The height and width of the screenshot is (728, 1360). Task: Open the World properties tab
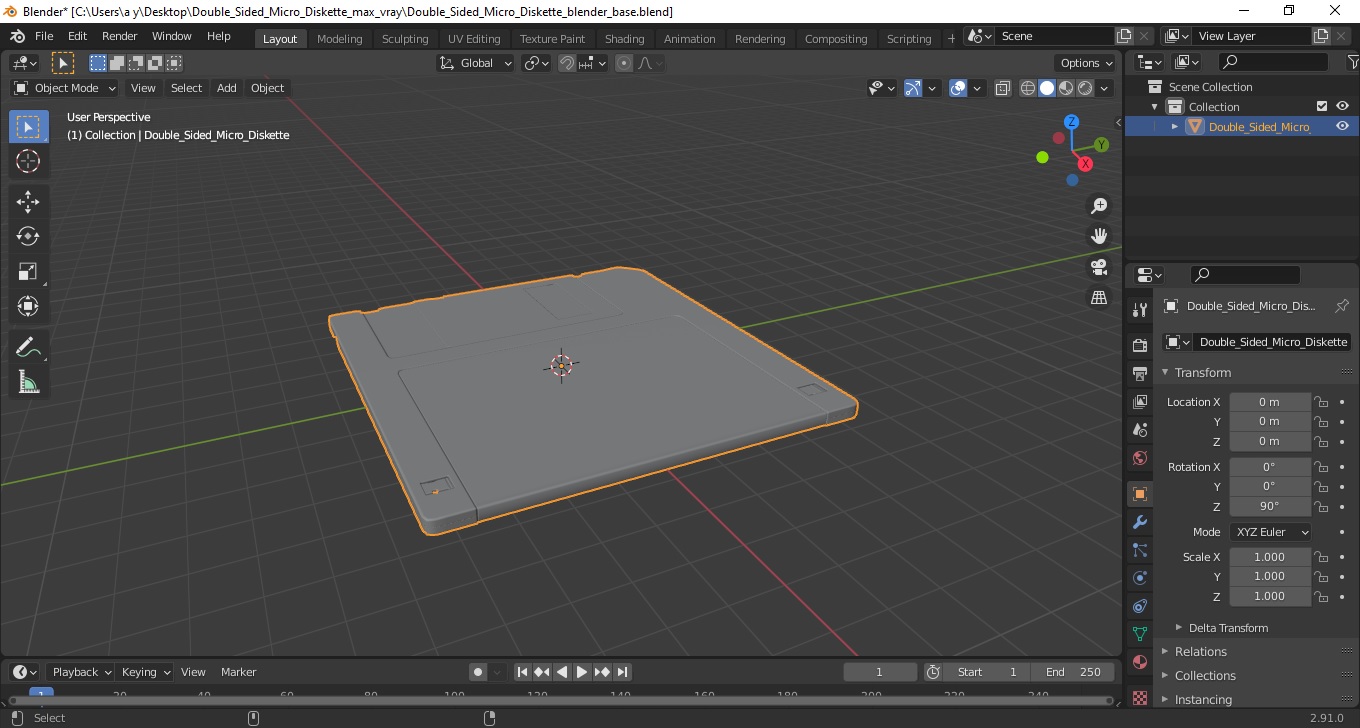(x=1139, y=458)
